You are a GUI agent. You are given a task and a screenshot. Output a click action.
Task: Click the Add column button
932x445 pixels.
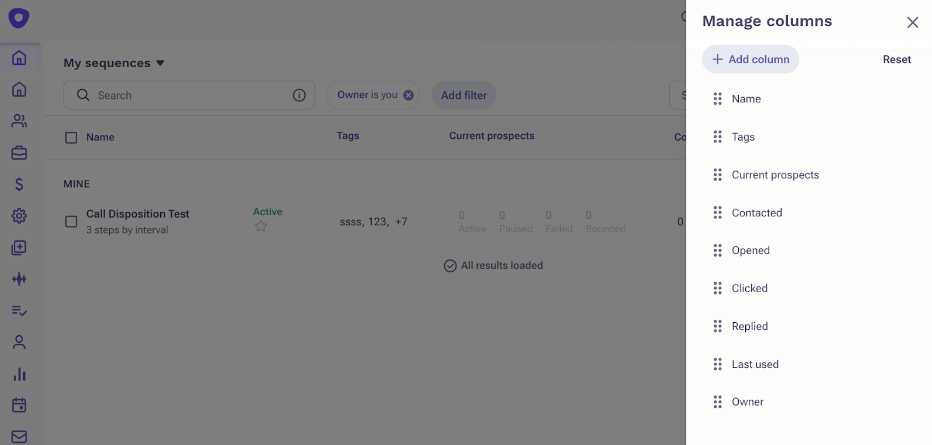coord(750,59)
